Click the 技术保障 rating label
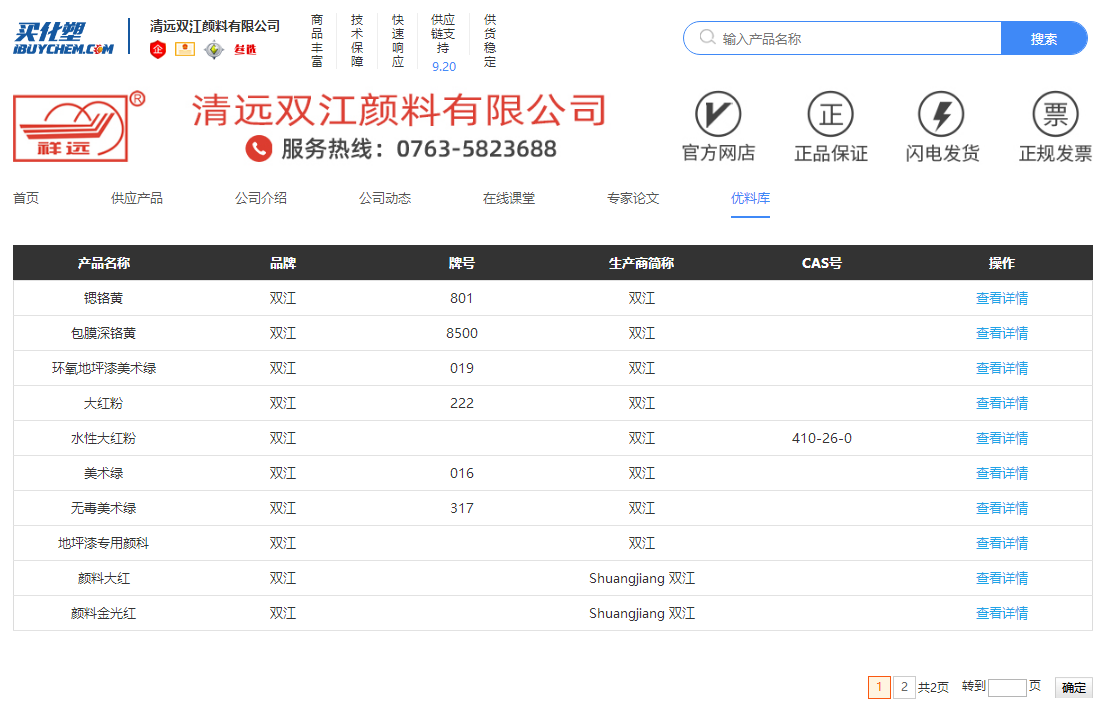This screenshot has height=704, width=1106. coord(358,41)
